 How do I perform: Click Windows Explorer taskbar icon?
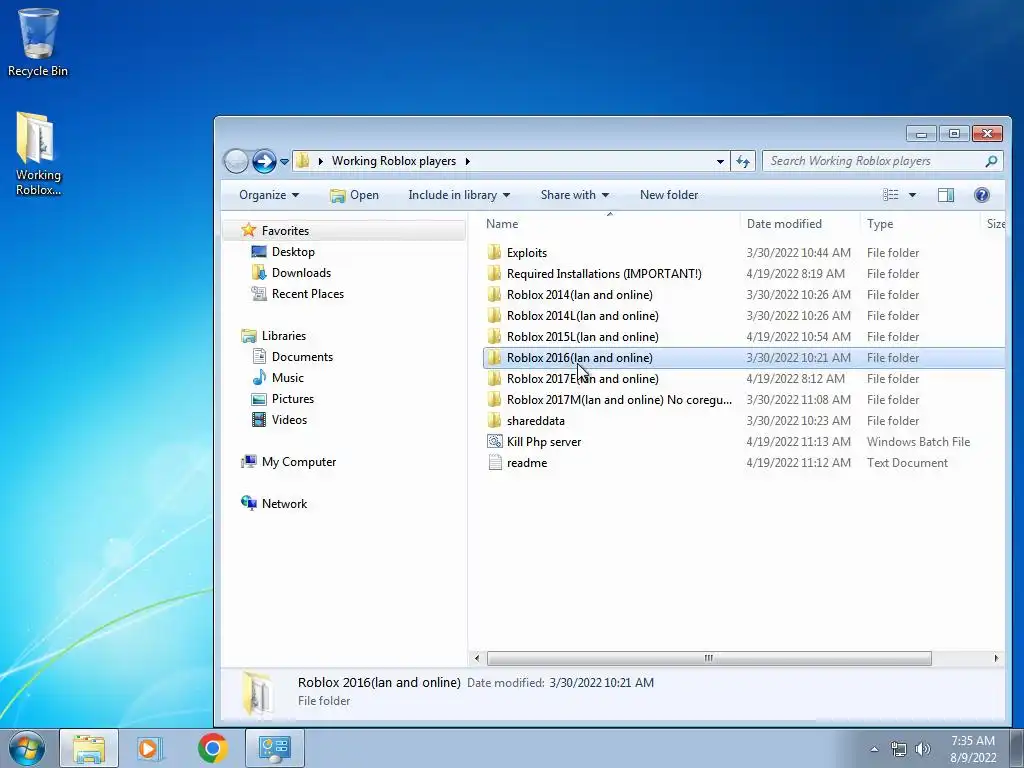point(89,748)
